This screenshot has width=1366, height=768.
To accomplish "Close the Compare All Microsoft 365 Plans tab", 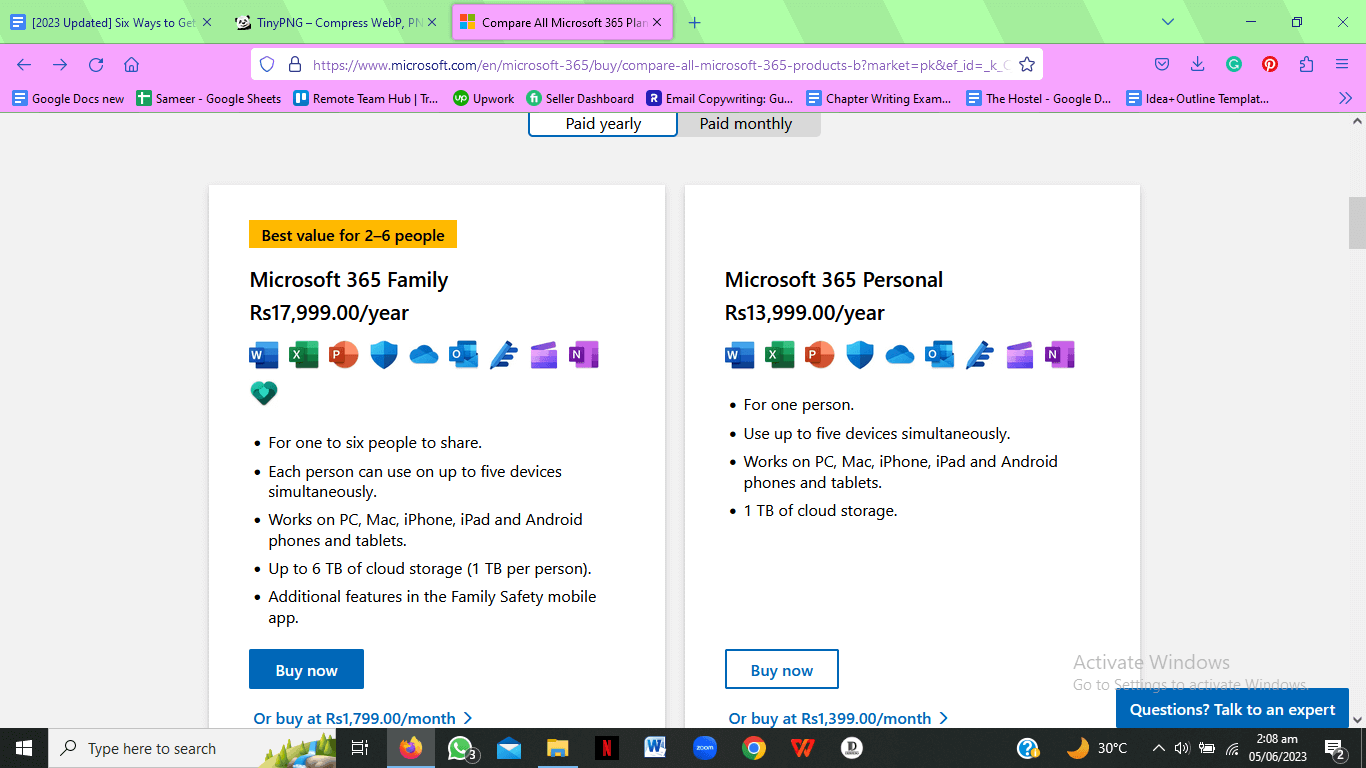I will pyautogui.click(x=657, y=22).
